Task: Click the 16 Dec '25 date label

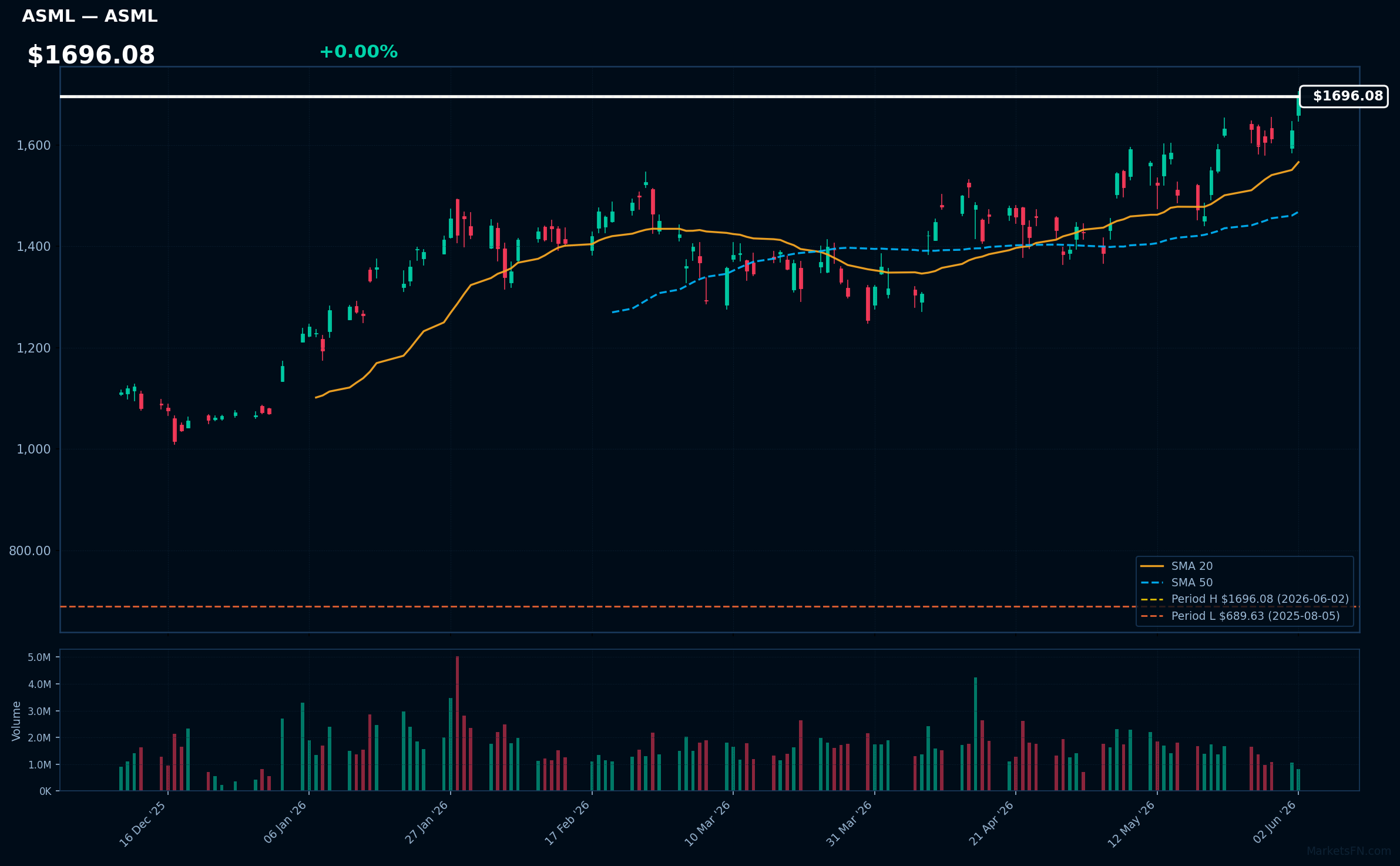Action: (x=143, y=824)
